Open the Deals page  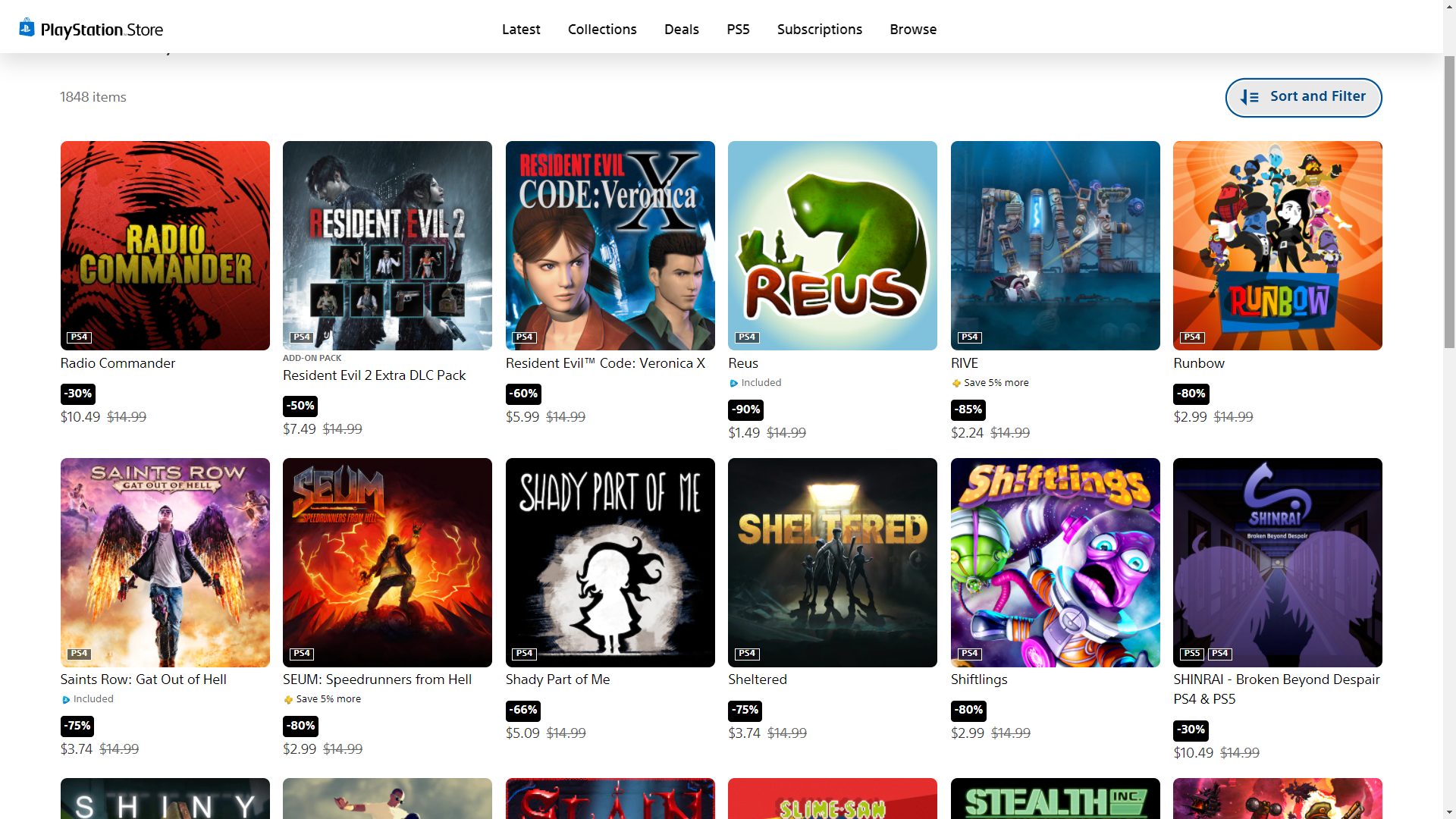click(681, 30)
